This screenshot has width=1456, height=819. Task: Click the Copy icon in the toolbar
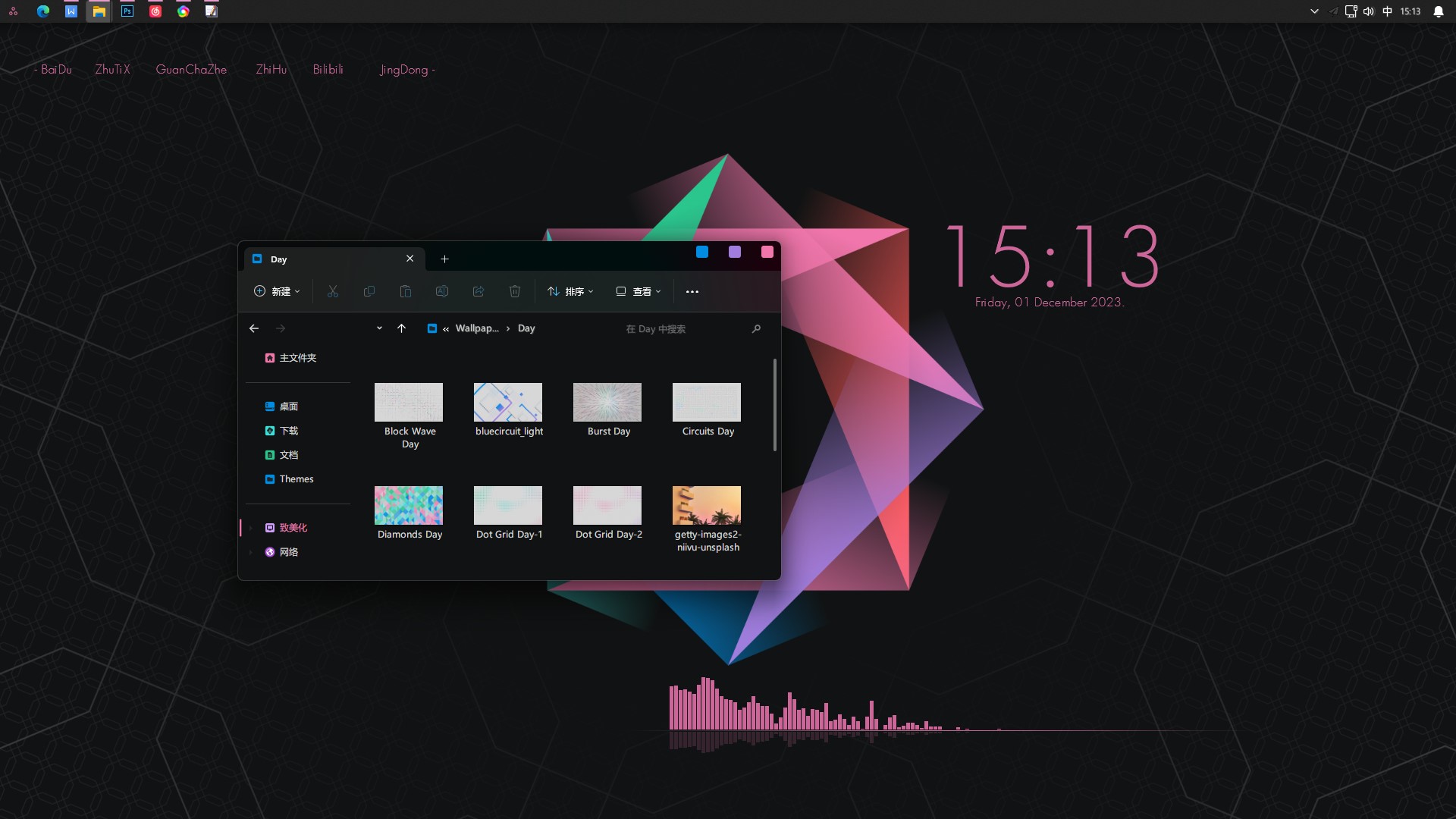(x=369, y=291)
